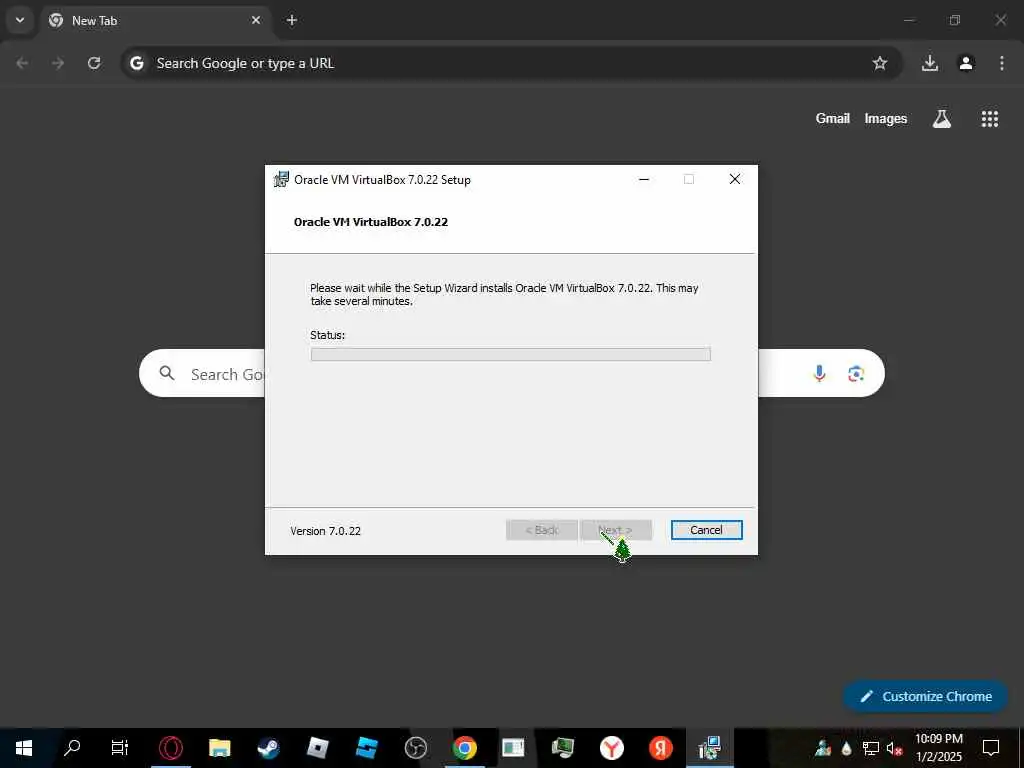
Task: Open Steam from the taskbar
Action: coord(268,748)
